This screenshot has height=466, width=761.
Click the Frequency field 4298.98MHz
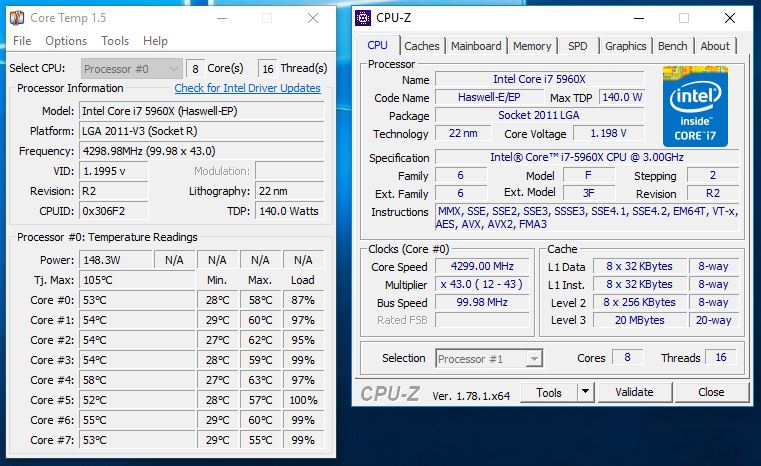tap(201, 151)
